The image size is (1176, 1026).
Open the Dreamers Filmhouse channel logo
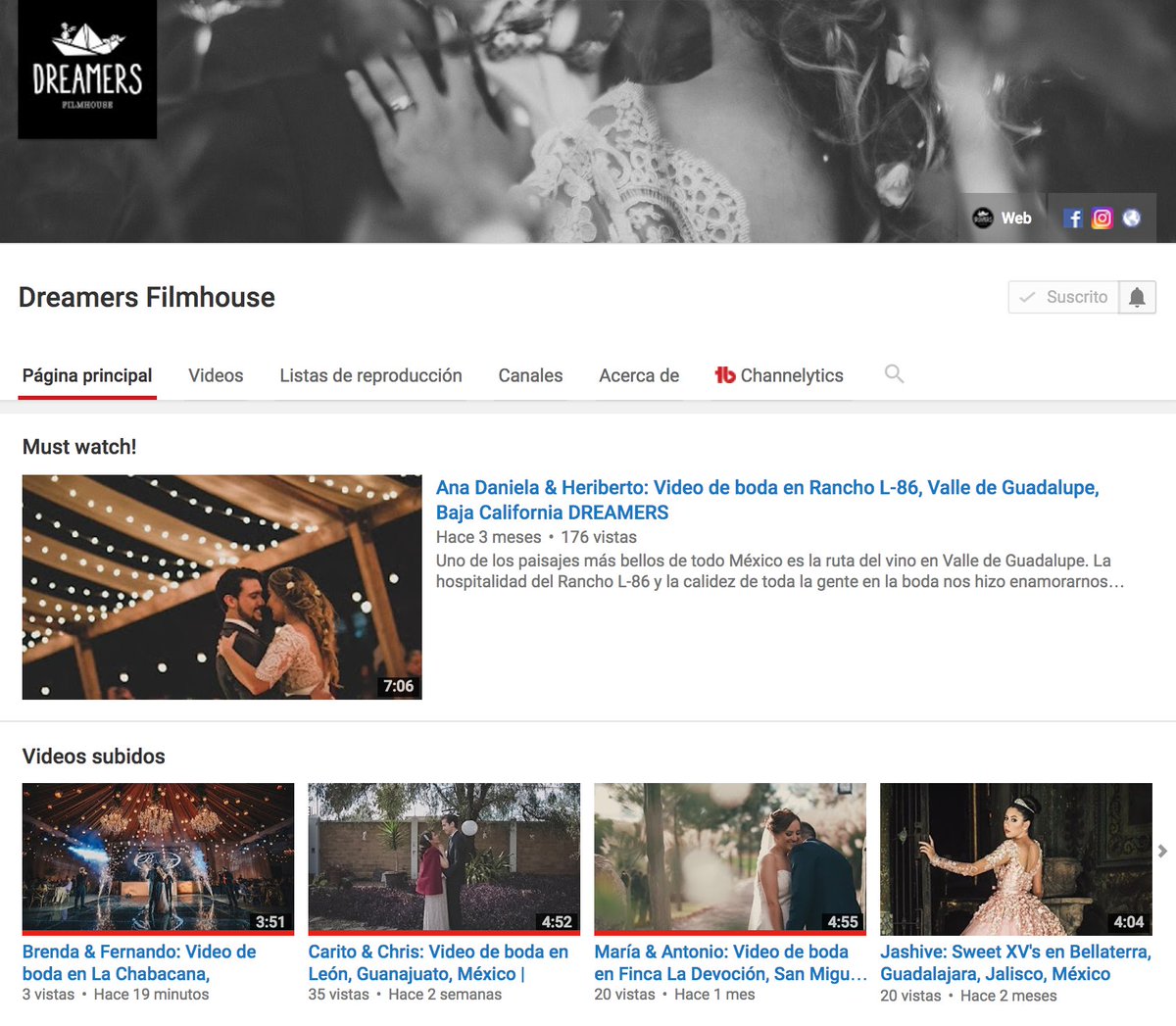click(x=87, y=69)
